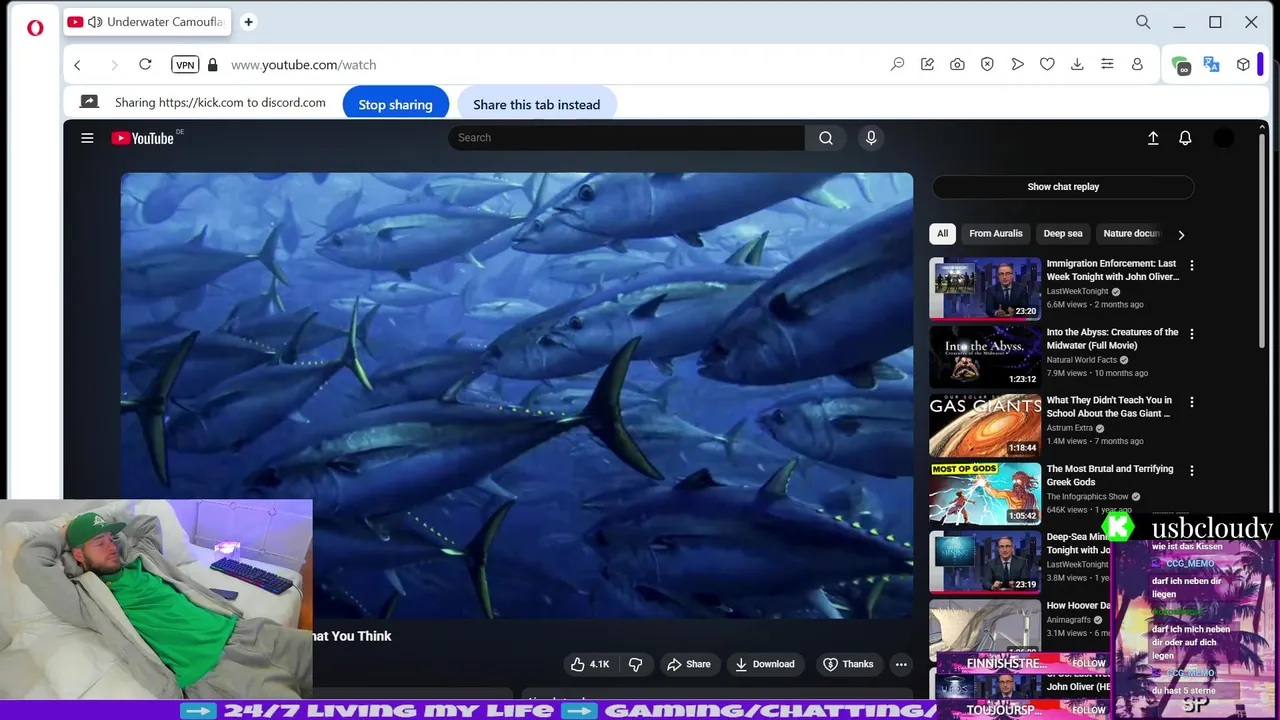Bookmark the page with heart icon

click(x=1047, y=64)
